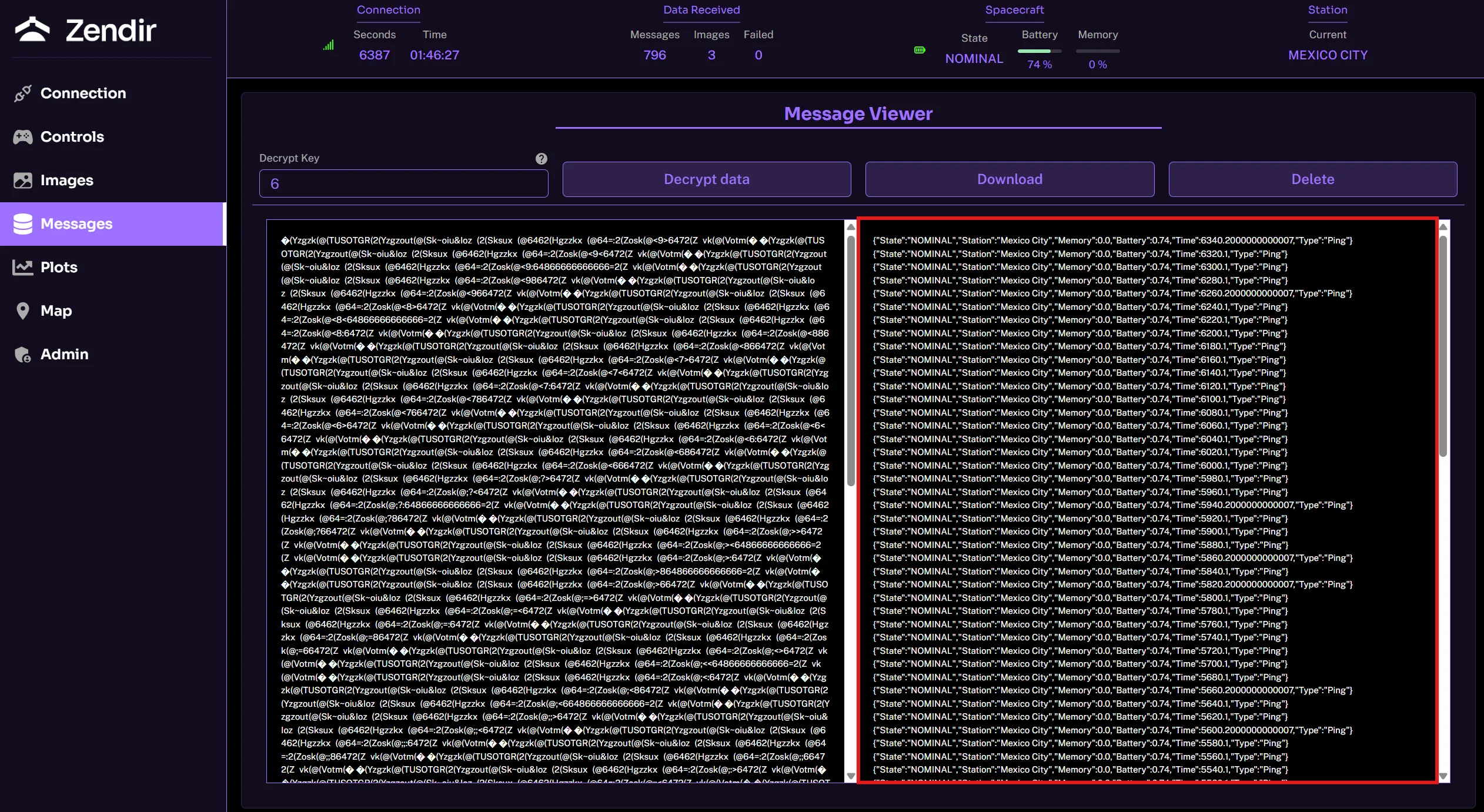Click the Decrypt Key help question-mark icon
The height and width of the screenshot is (812, 1484).
point(541,159)
